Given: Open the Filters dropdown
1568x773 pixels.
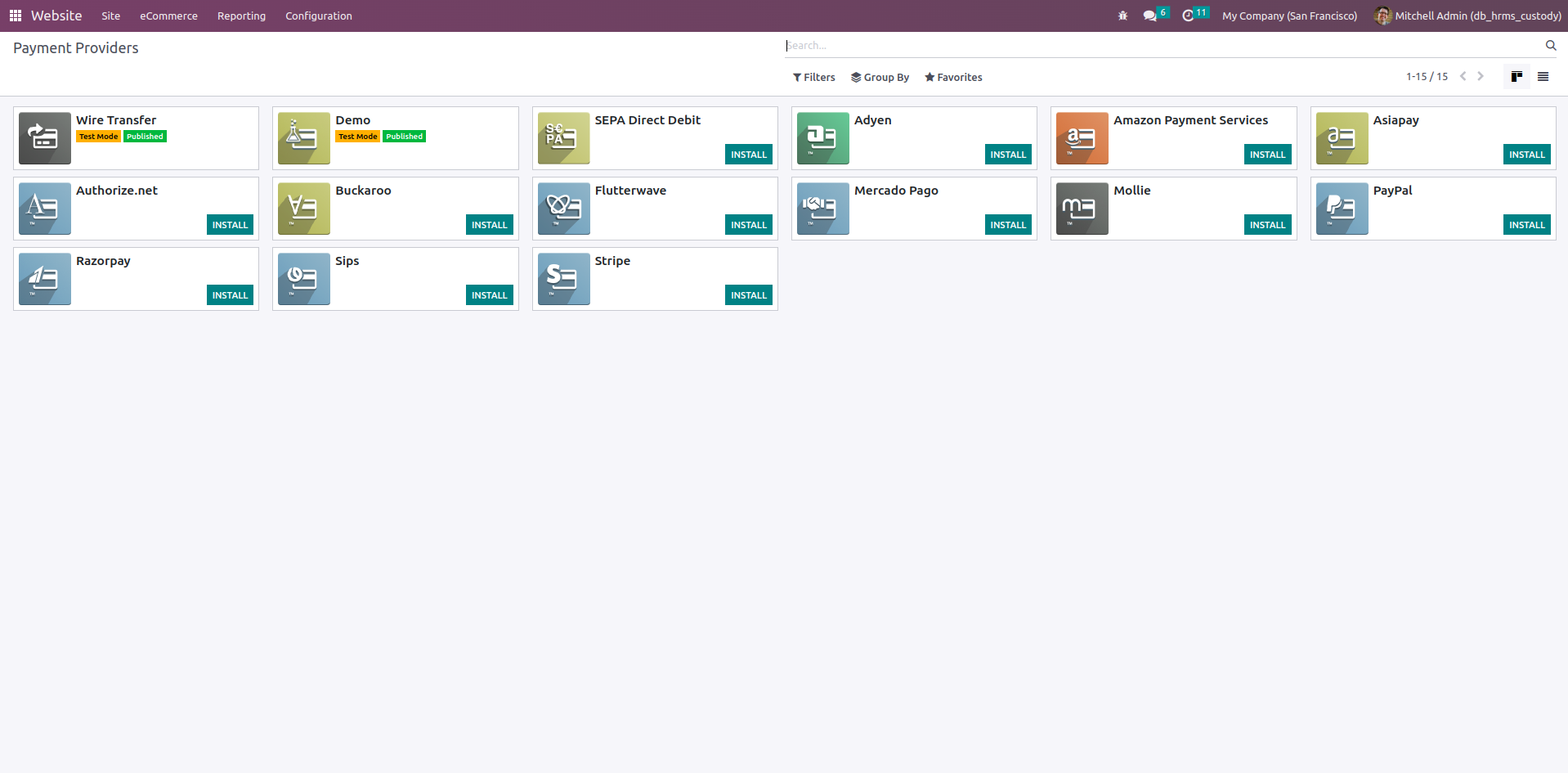Looking at the screenshot, I should pyautogui.click(x=814, y=78).
